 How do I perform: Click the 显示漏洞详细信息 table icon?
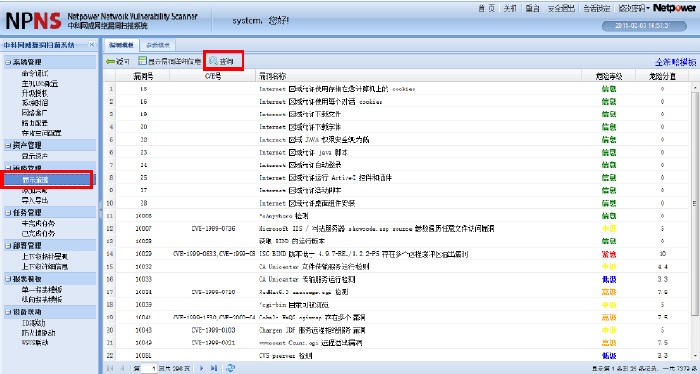click(142, 61)
